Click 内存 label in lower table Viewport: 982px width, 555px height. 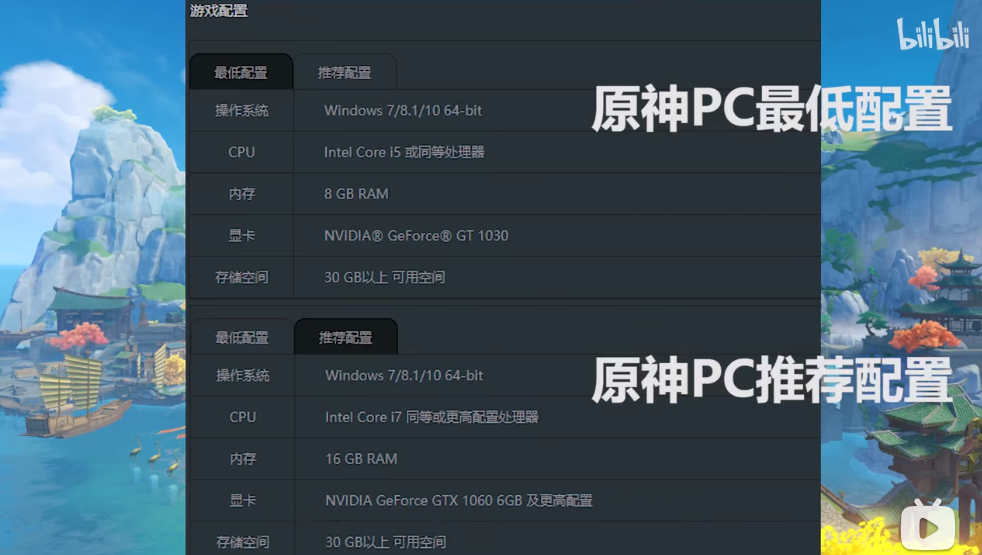click(243, 459)
